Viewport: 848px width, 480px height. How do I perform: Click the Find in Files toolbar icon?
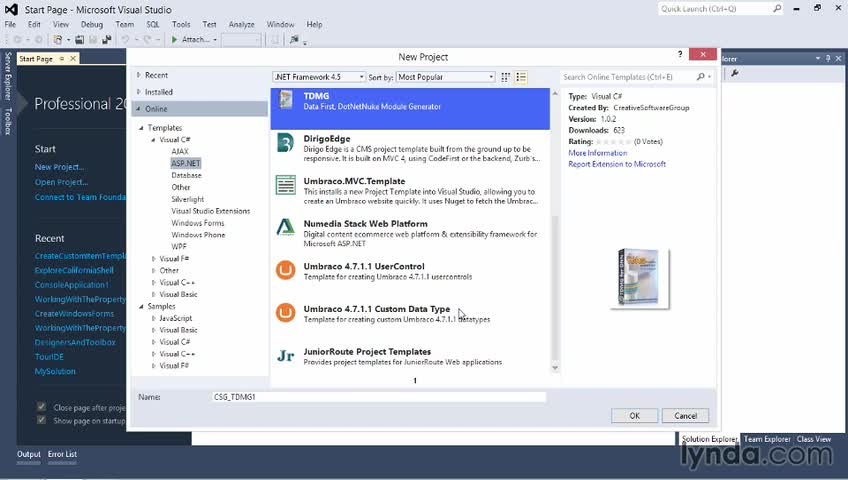(294, 39)
